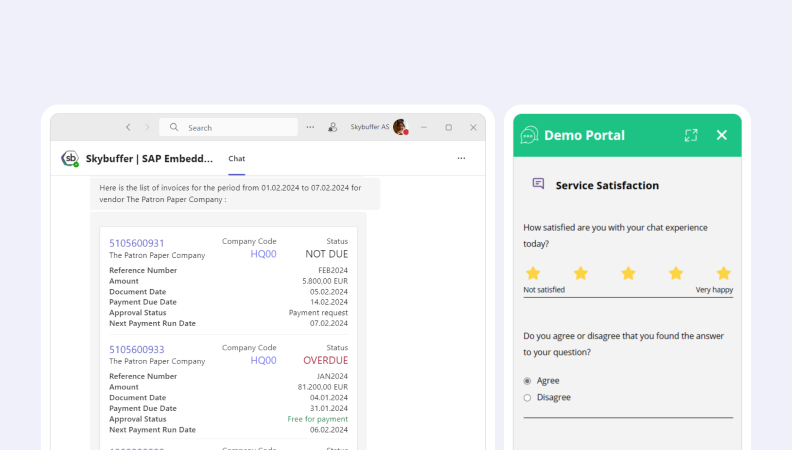
Task: Click the Skybuffer AS account name
Action: [x=370, y=127]
